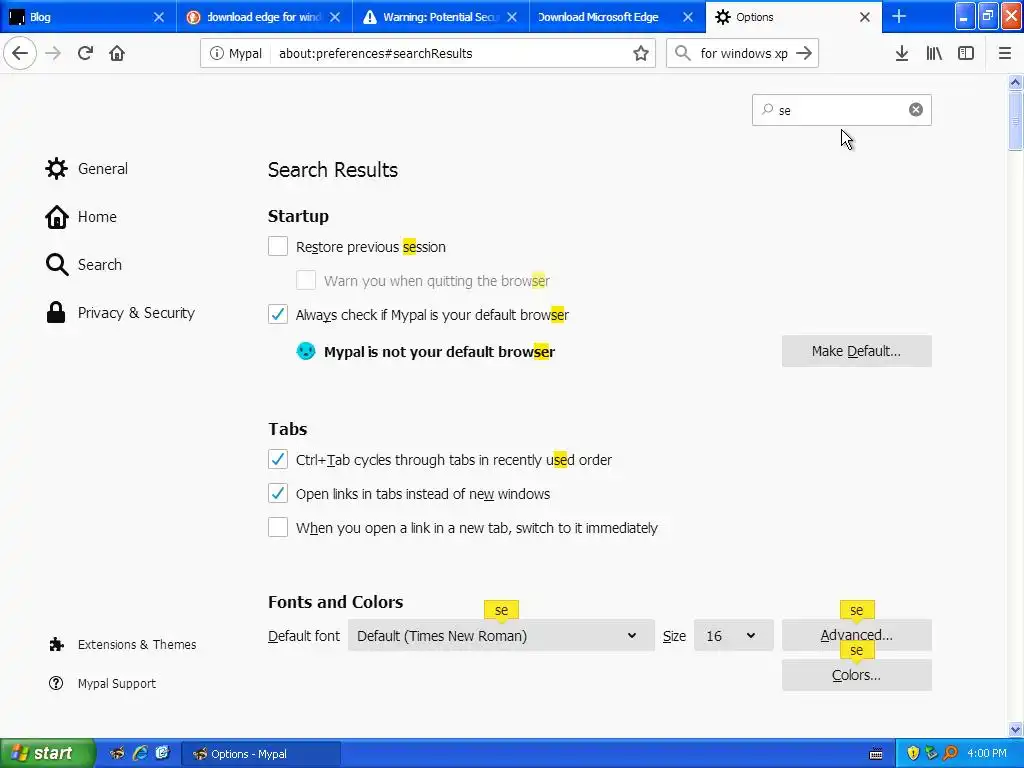Reload the current page
Screen dimensions: 1024x768
pyautogui.click(x=86, y=54)
